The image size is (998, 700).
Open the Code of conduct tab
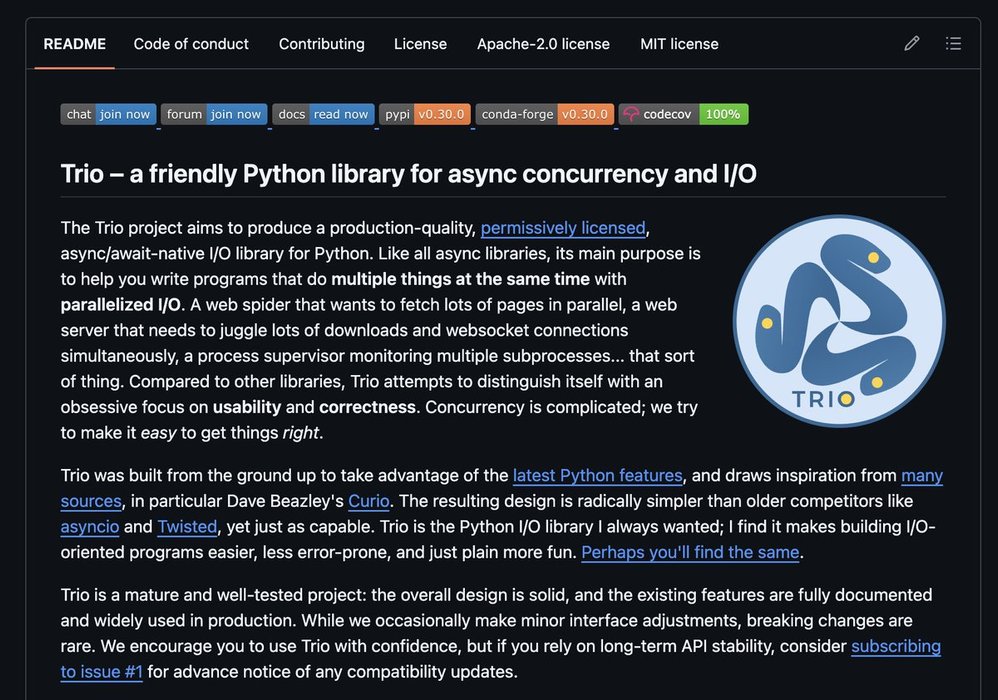point(191,44)
